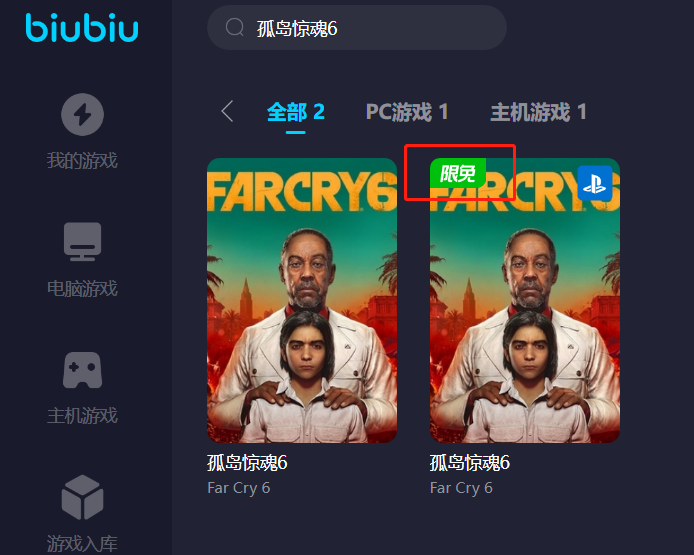Go back with the left chevron arrow
The height and width of the screenshot is (555, 694).
click(227, 111)
